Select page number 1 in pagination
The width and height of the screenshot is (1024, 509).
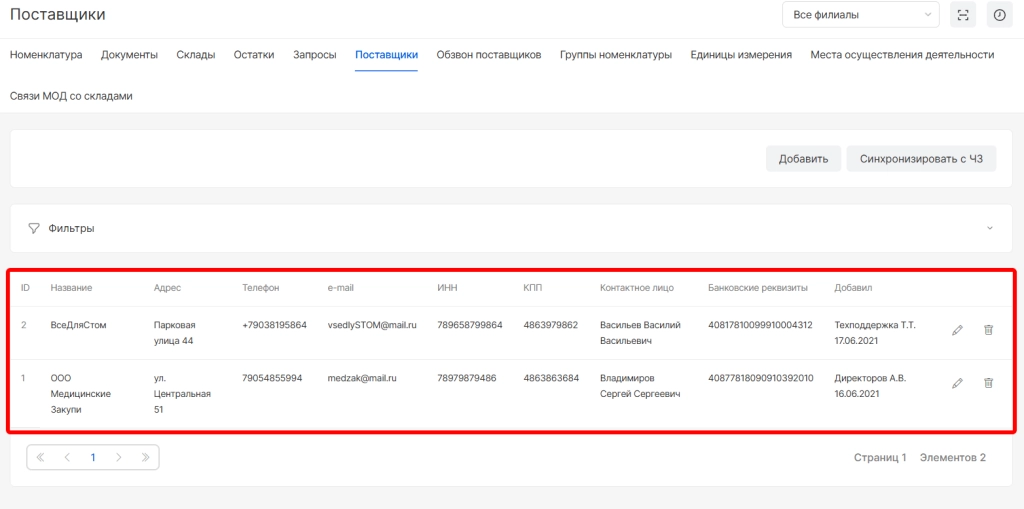[93, 457]
